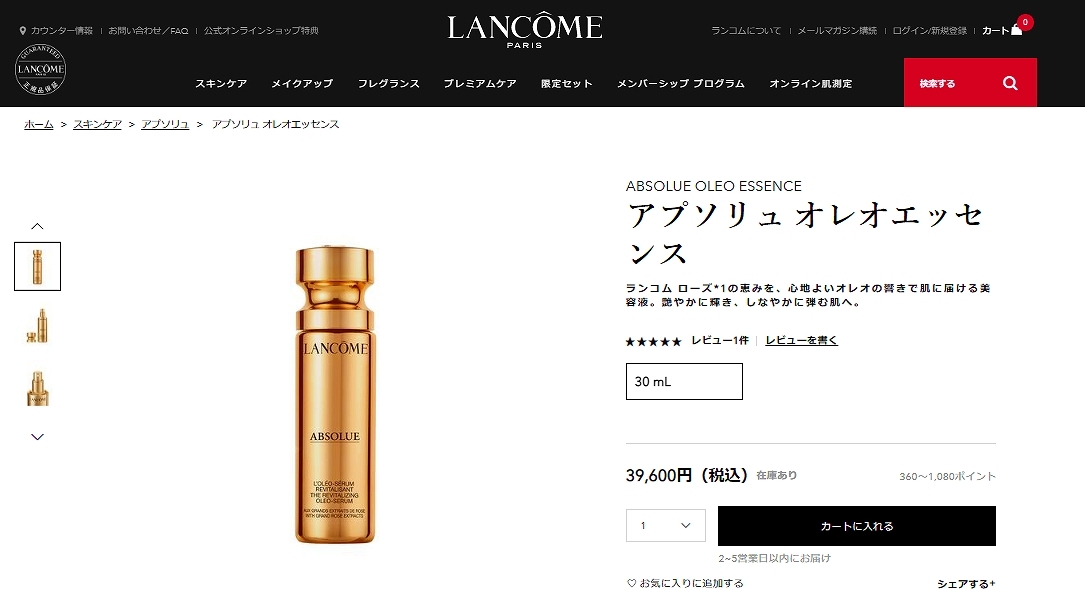Image resolution: width=1085 pixels, height=601 pixels.
Task: Click the search magnifier icon
Action: [1010, 83]
